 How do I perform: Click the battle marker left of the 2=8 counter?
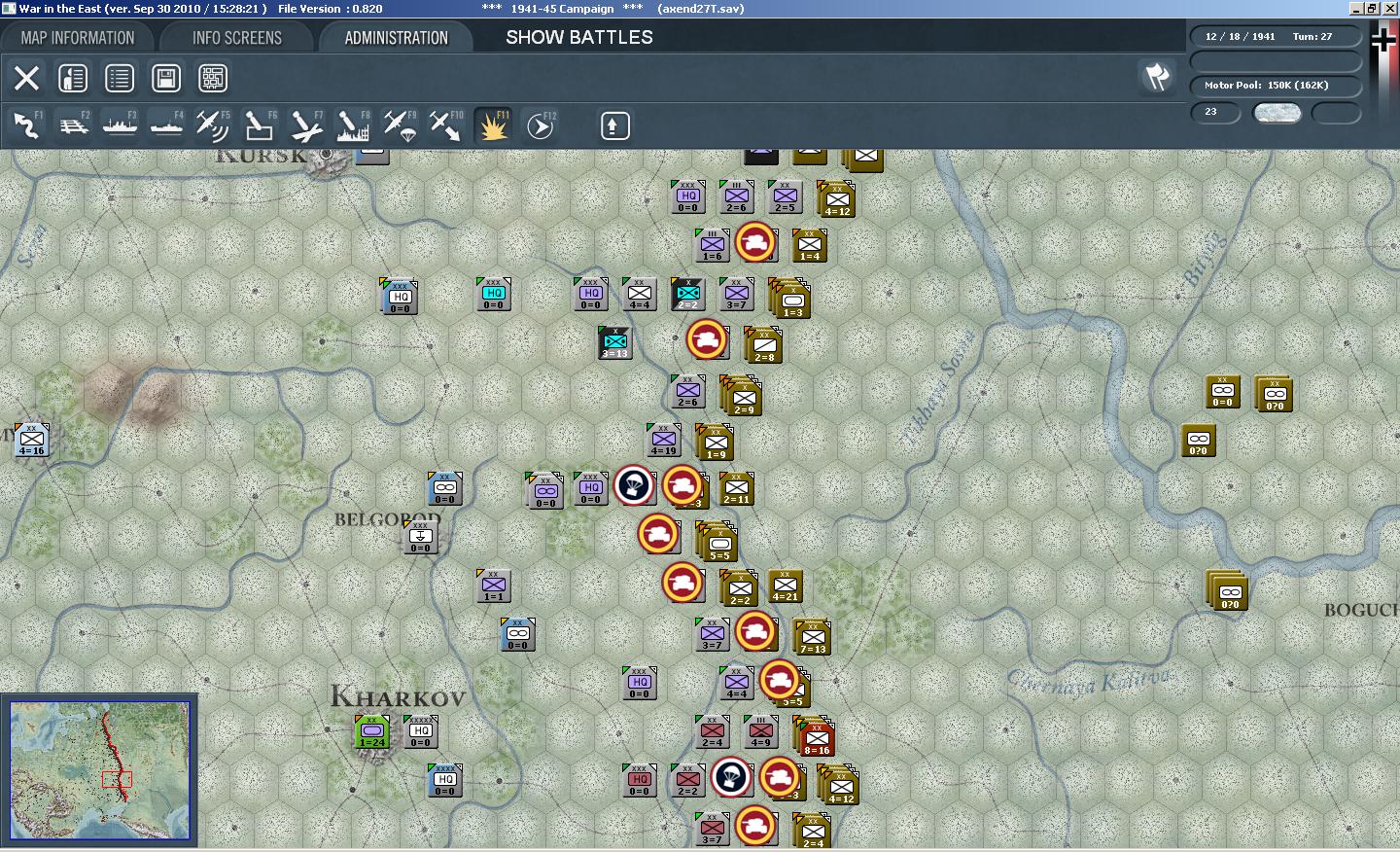coord(707,339)
